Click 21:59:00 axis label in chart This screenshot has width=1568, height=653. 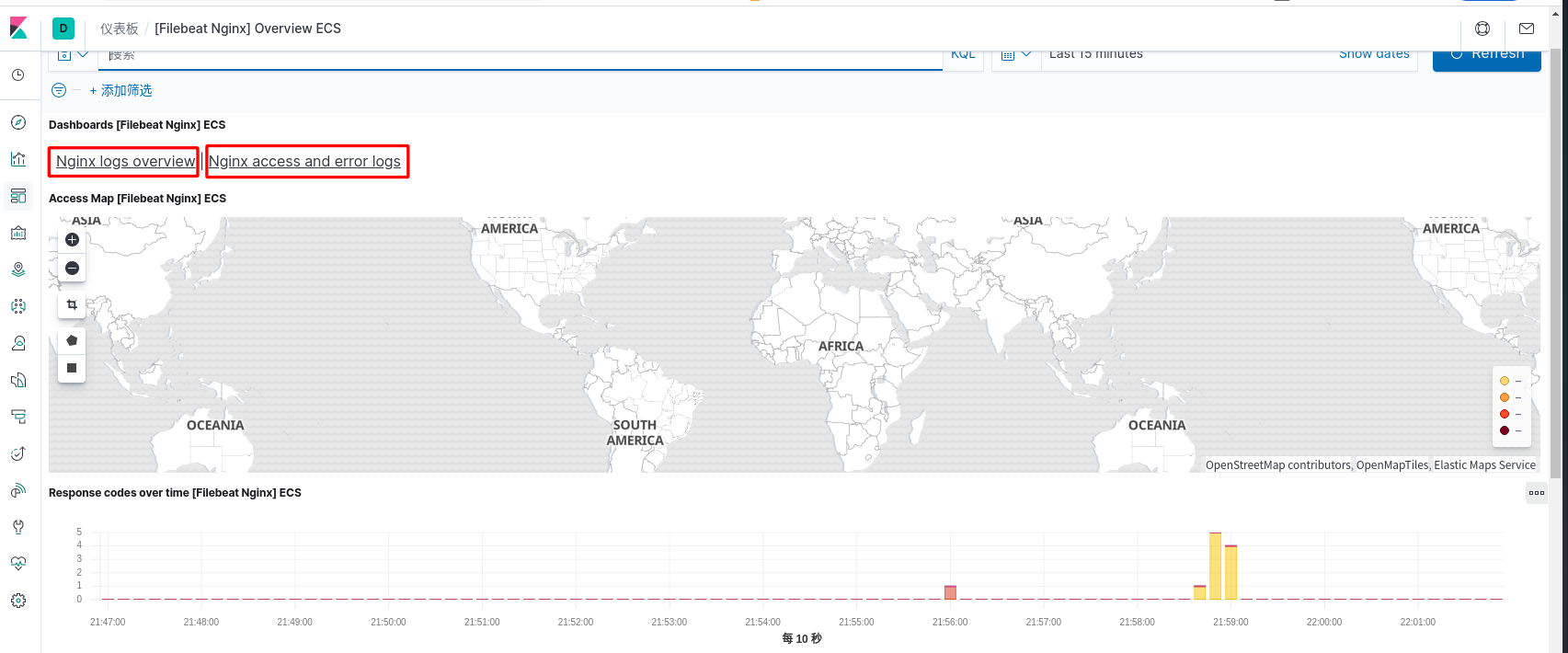[x=1230, y=623]
